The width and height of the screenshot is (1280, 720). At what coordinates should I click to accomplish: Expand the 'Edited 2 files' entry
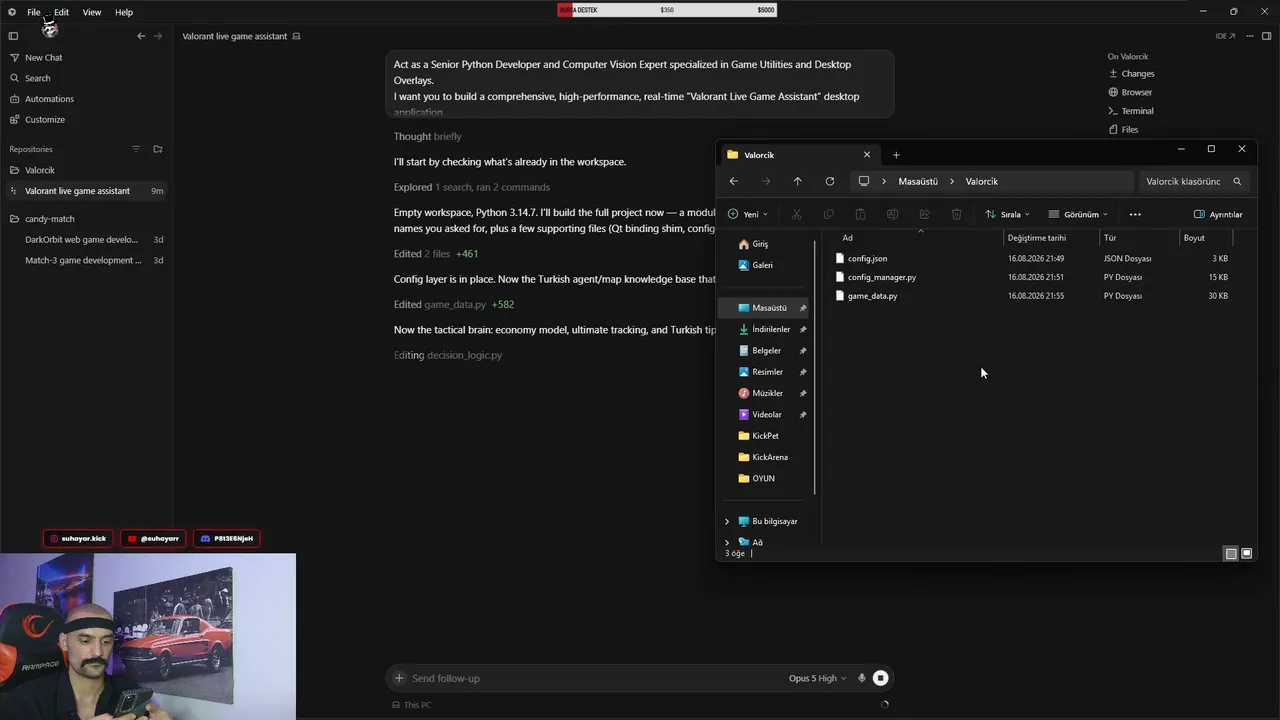tap(436, 254)
